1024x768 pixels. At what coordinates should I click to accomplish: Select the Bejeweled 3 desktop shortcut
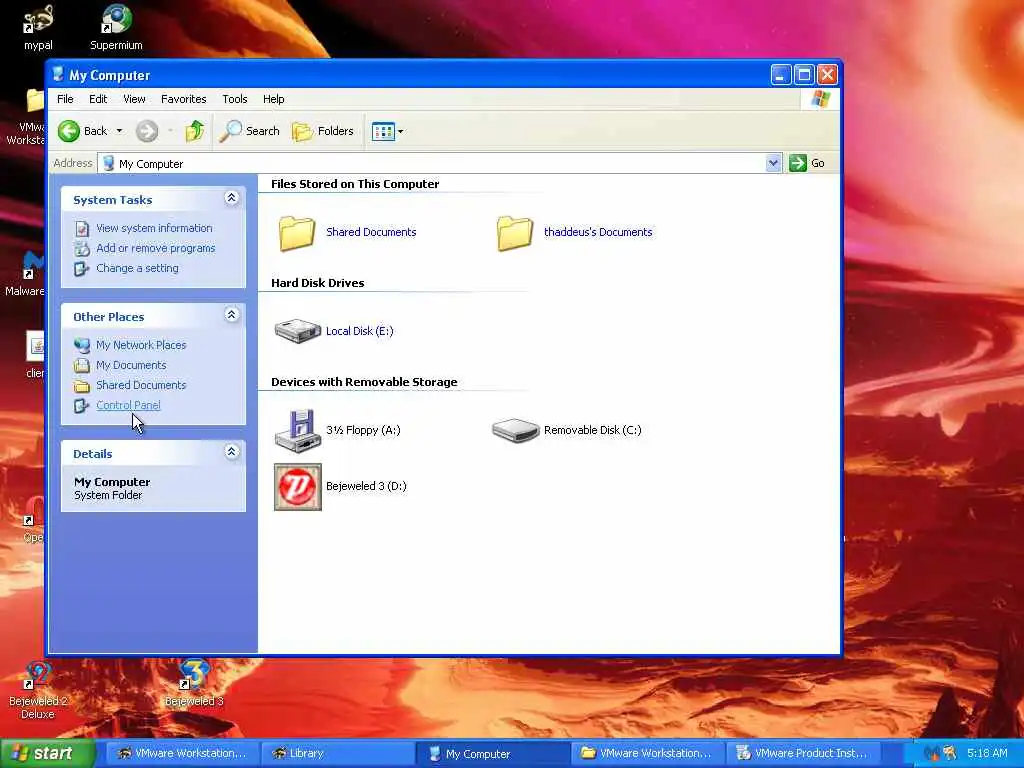[x=194, y=684]
